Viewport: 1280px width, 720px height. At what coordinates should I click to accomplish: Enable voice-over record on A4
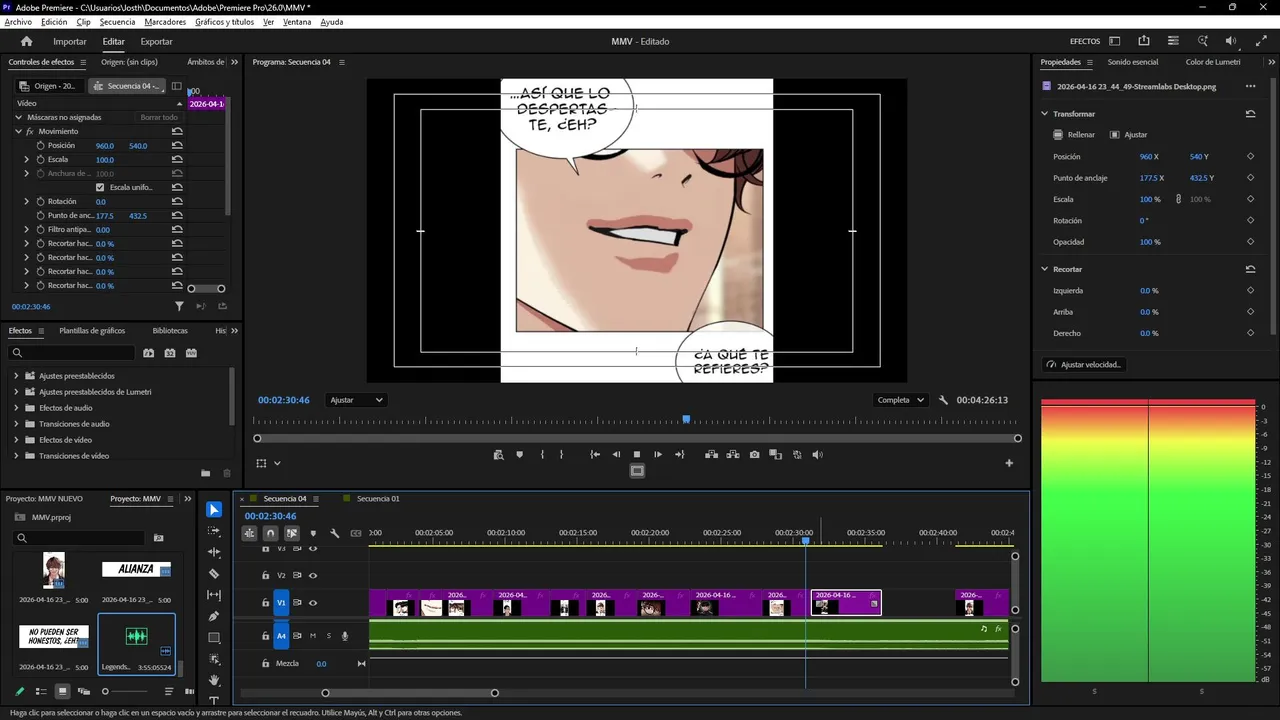[x=345, y=636]
